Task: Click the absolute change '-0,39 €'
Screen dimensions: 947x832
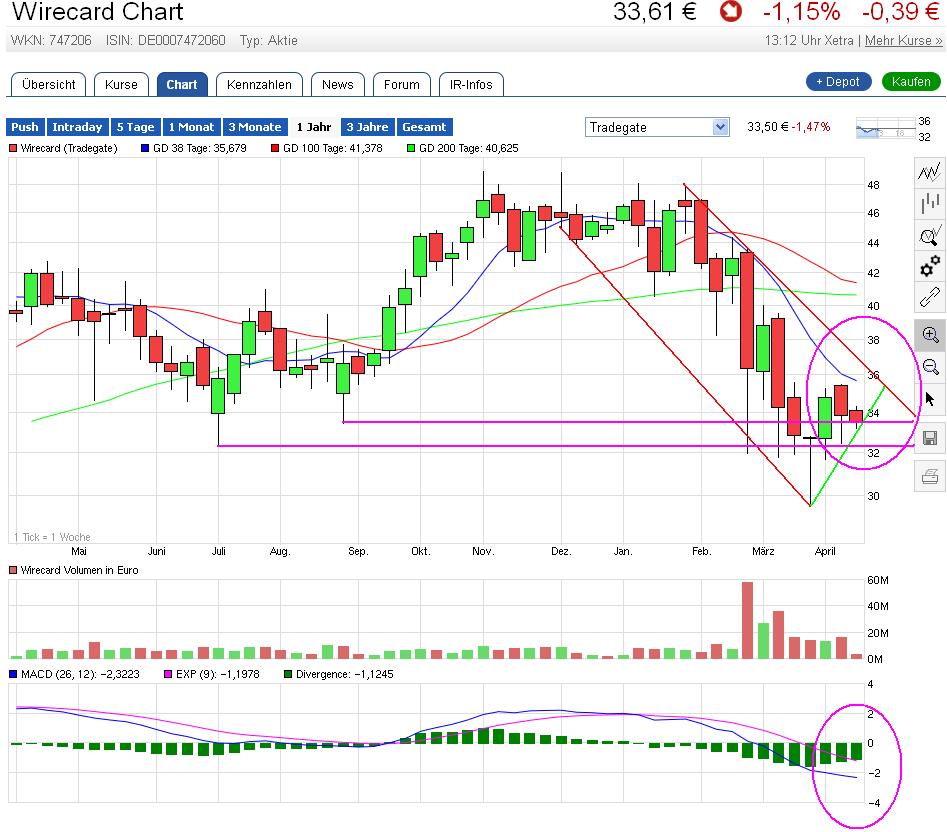Action: coord(900,11)
